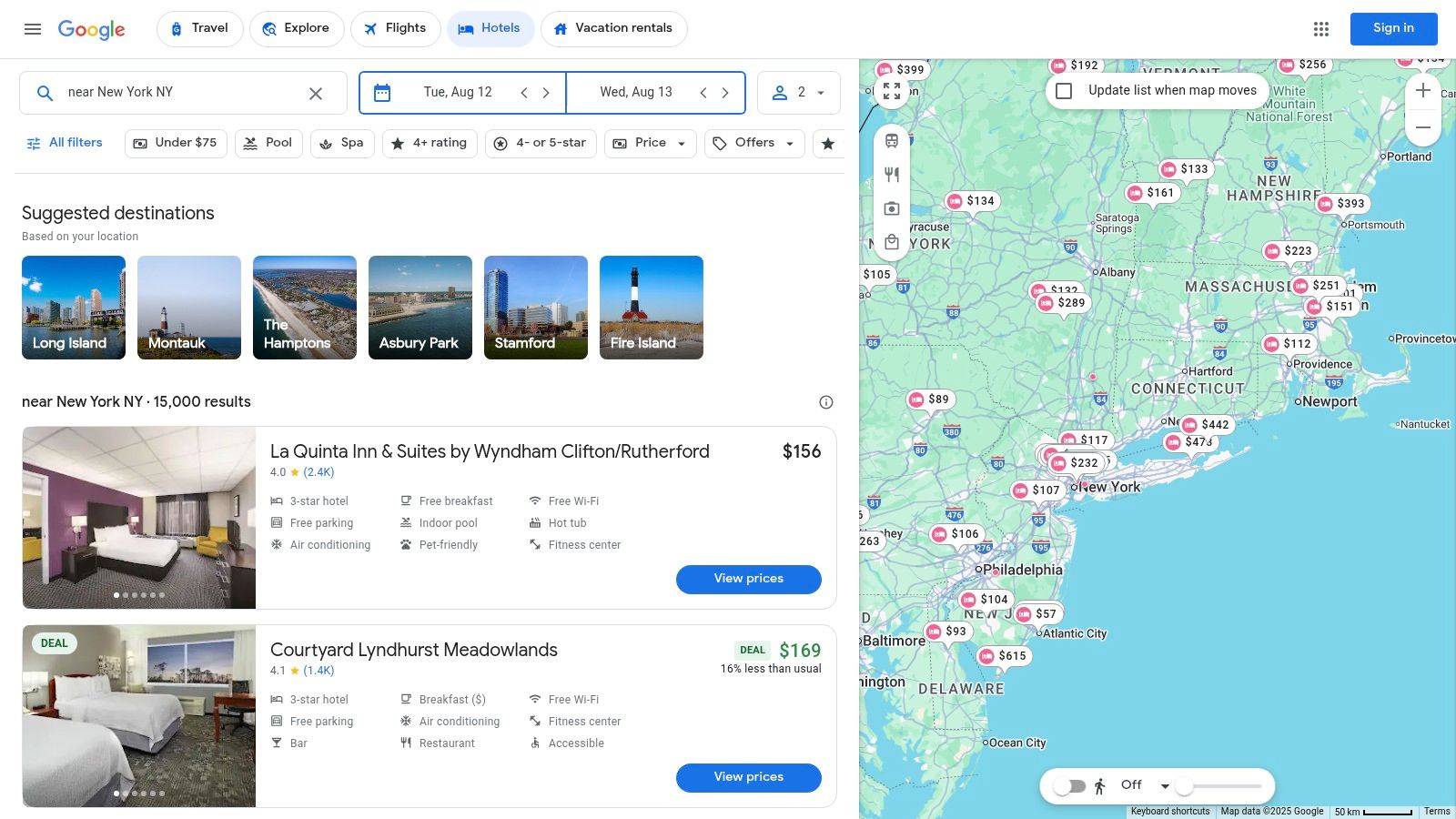Go to next check-out date arrow

(x=725, y=93)
